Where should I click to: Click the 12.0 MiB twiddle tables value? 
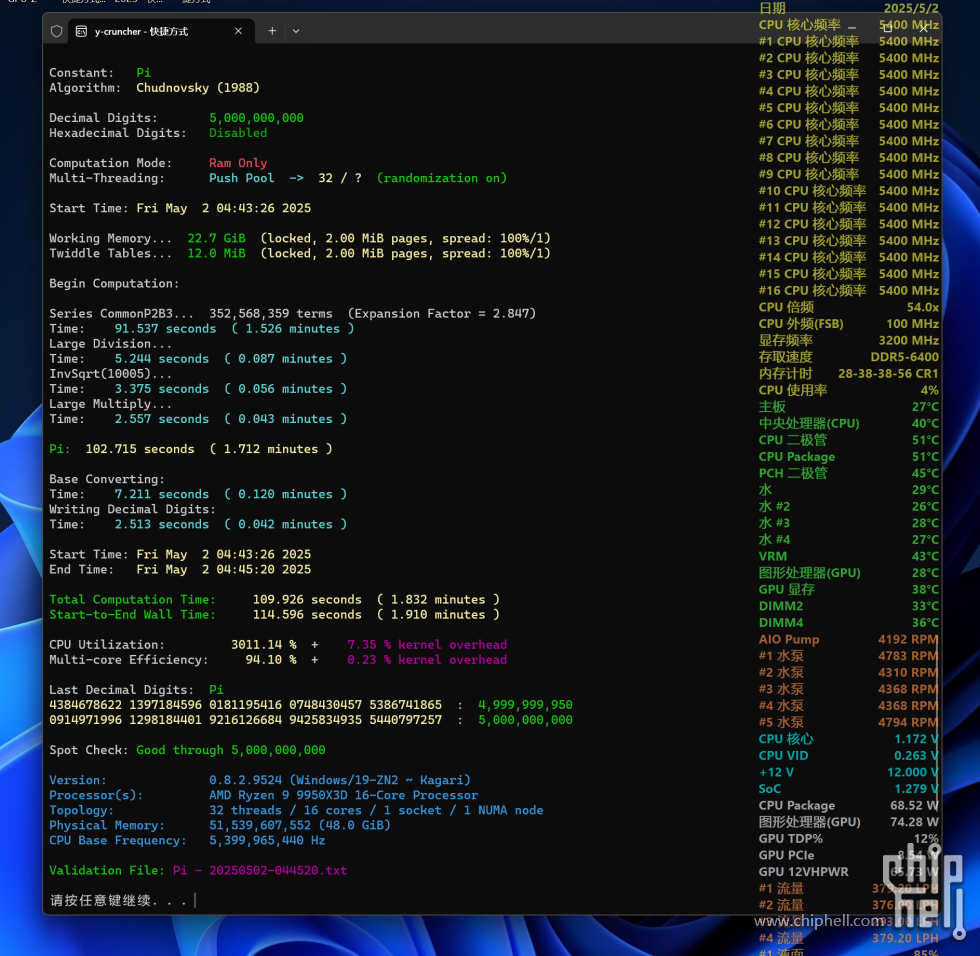click(216, 253)
